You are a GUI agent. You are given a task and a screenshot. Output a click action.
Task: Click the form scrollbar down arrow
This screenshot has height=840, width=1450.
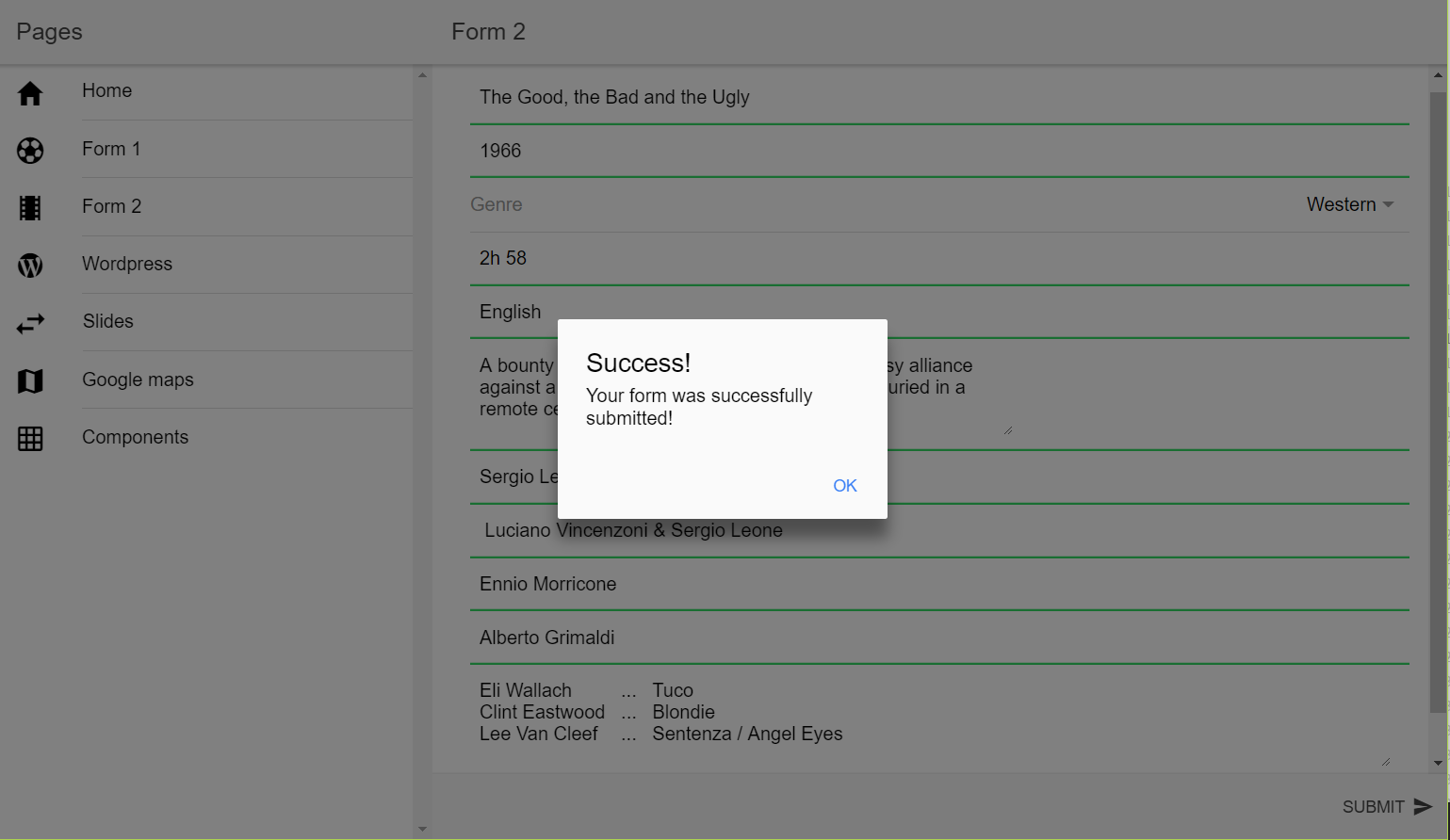tap(1438, 764)
